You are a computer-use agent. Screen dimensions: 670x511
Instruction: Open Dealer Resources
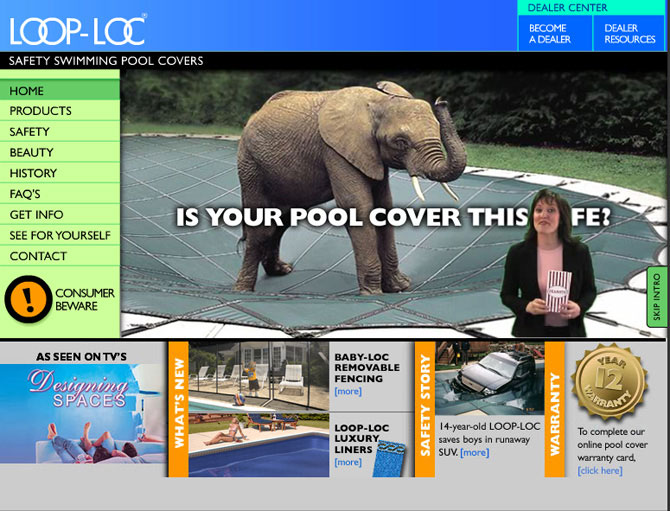point(629,33)
